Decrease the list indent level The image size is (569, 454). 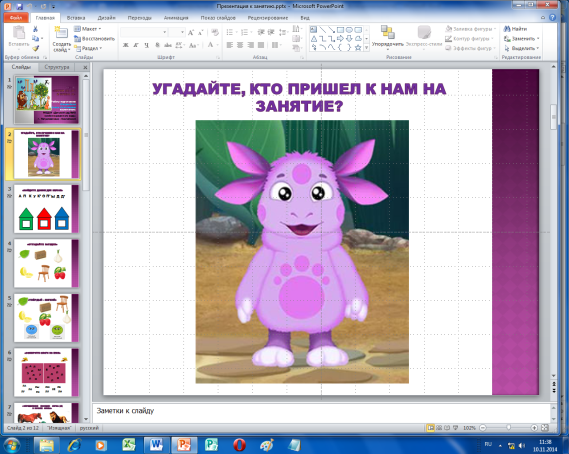point(261,33)
